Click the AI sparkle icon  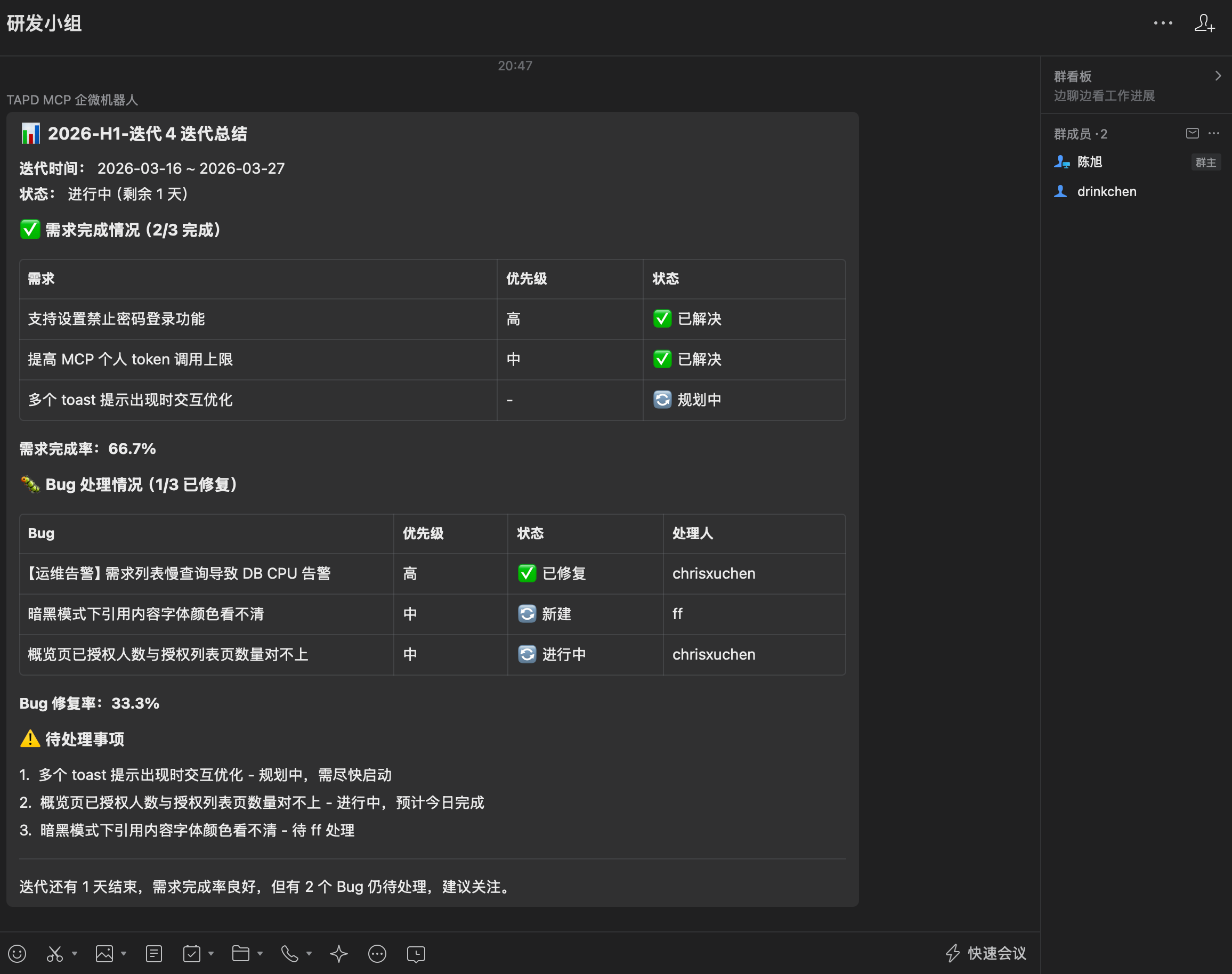click(339, 953)
